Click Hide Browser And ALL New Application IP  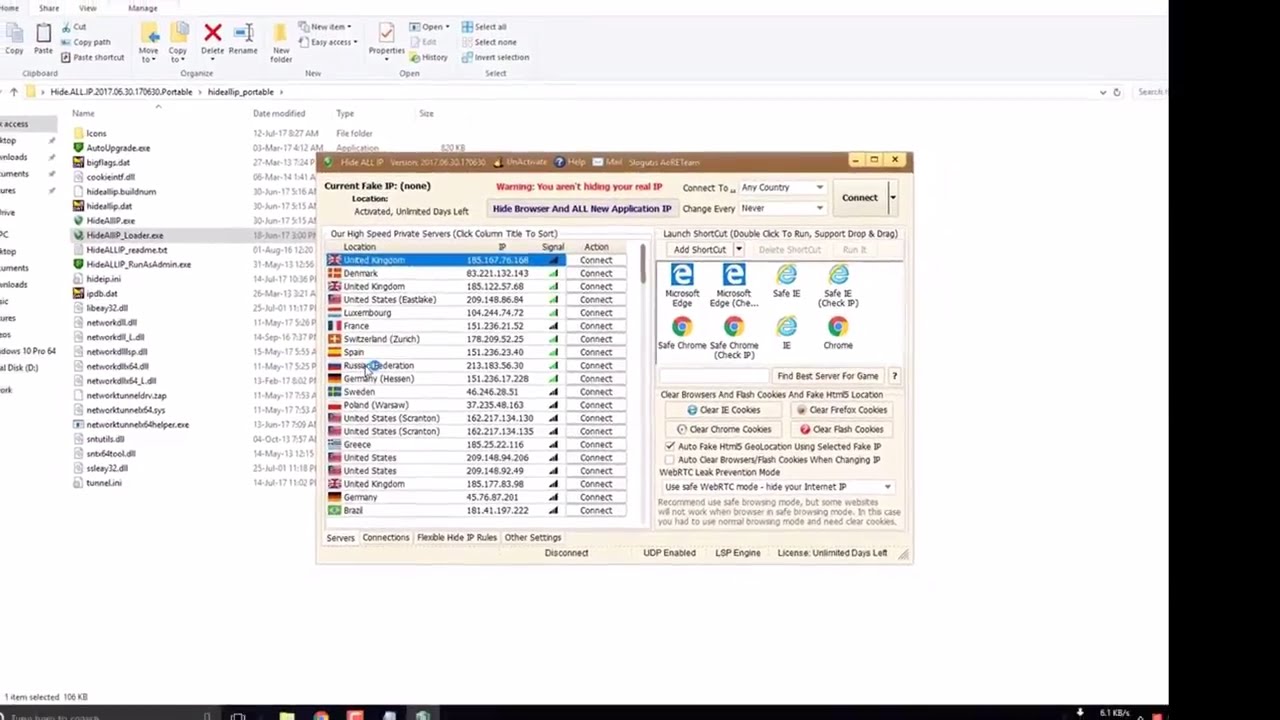pos(582,208)
